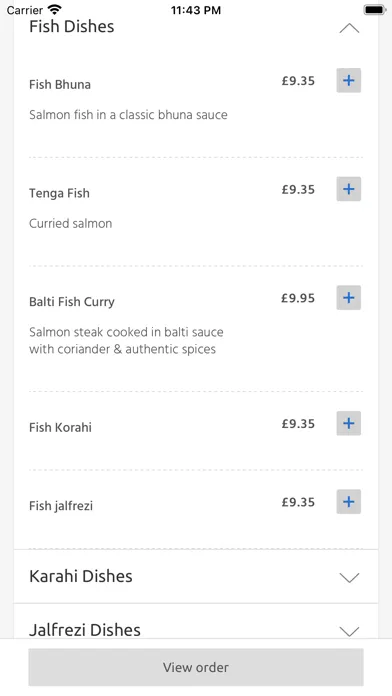Open the Karahi Dishes section title

[81, 576]
